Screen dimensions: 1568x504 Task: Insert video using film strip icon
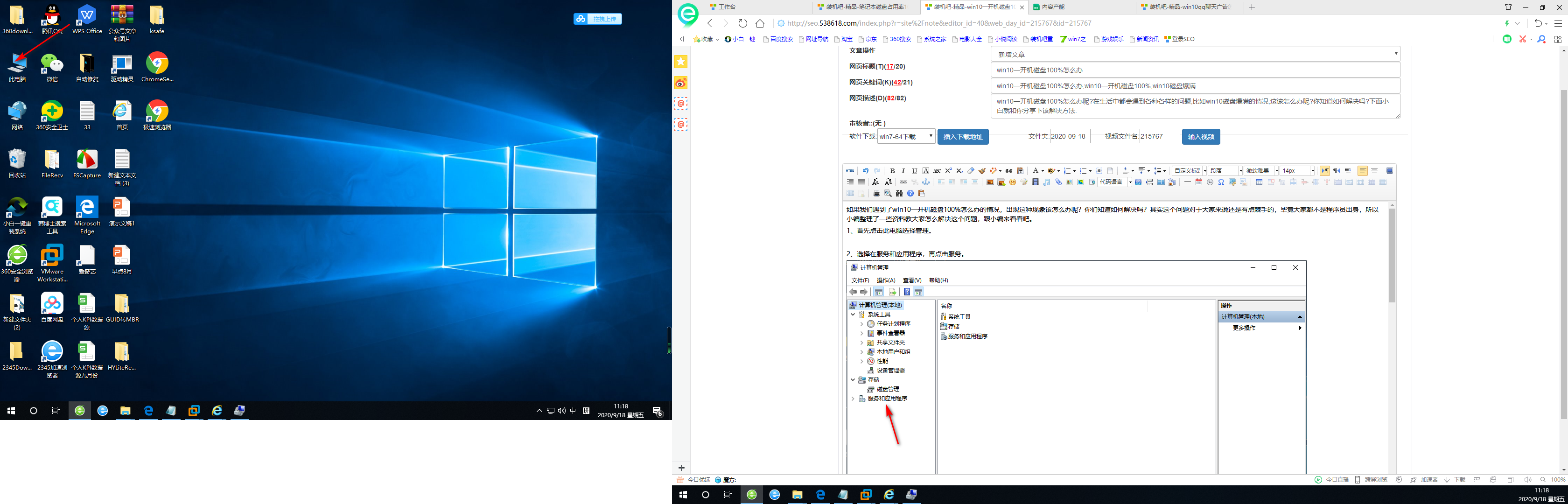(x=1036, y=182)
